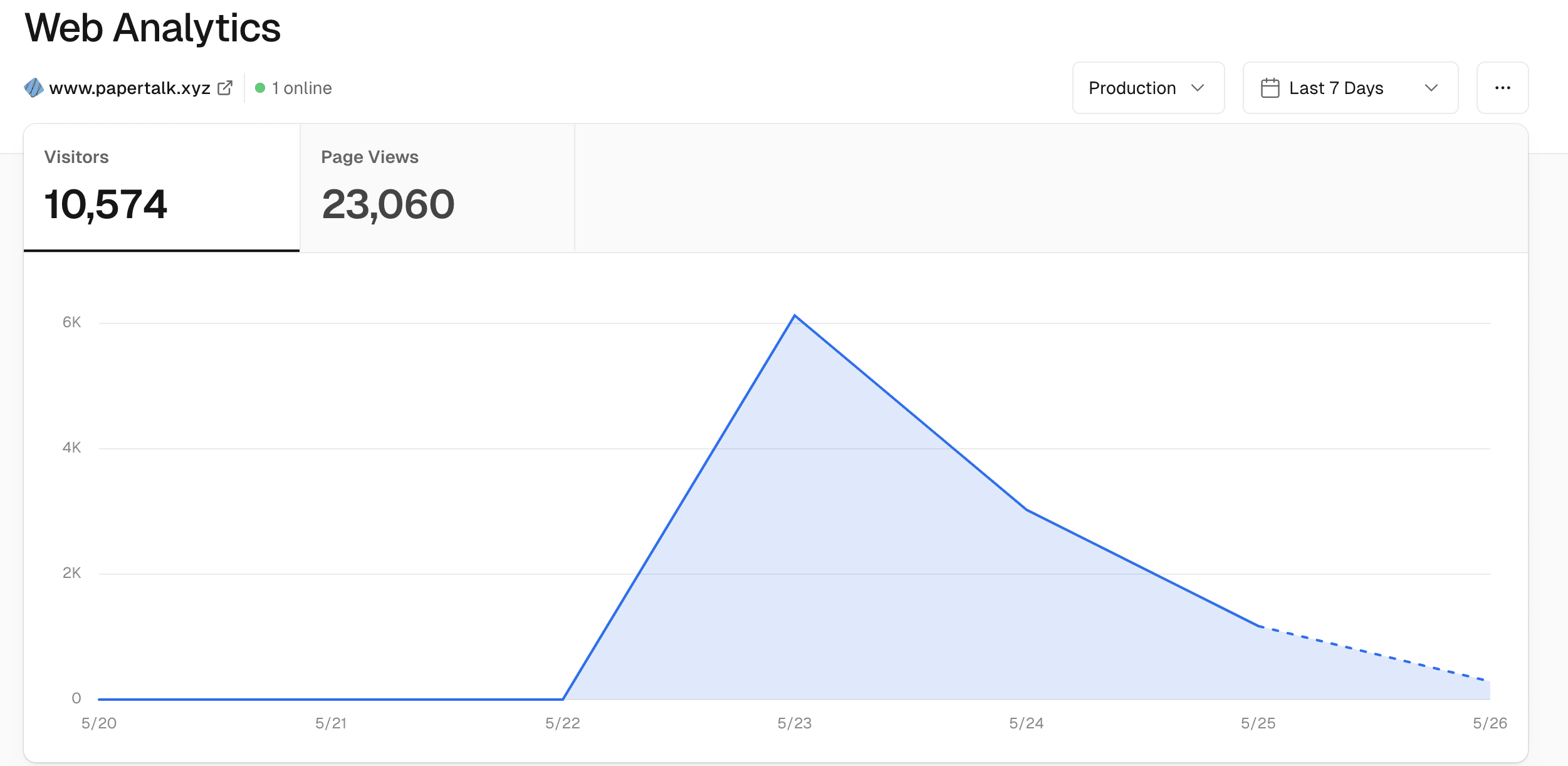Select the Visitors tab
This screenshot has height=766, width=1568.
[161, 187]
